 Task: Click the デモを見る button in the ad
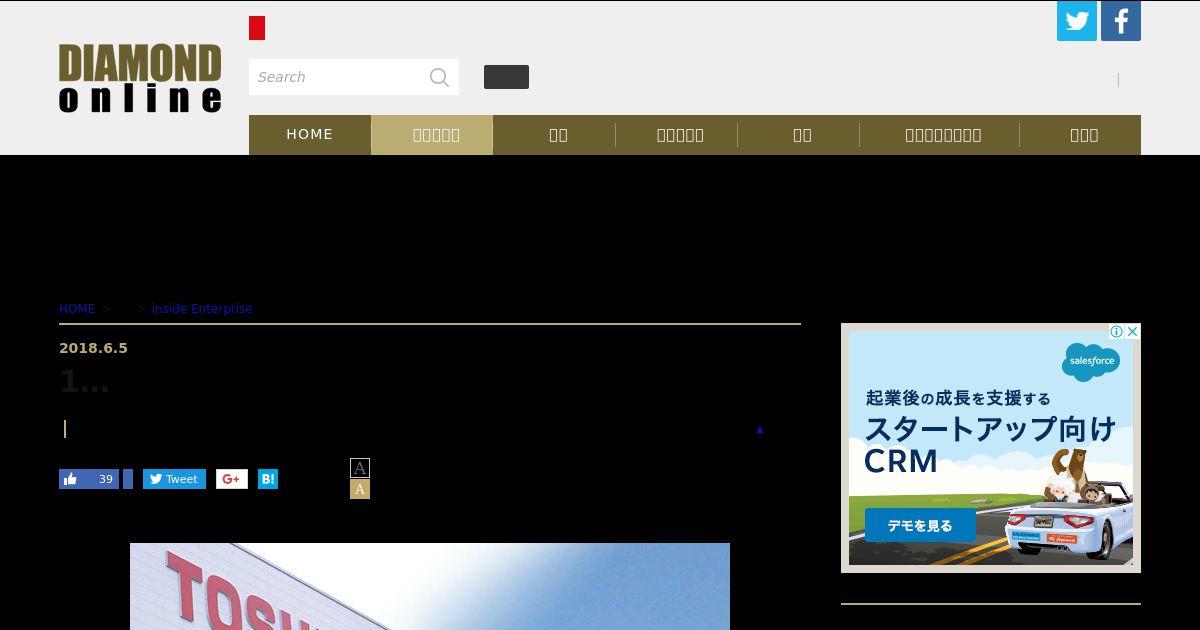pos(920,525)
